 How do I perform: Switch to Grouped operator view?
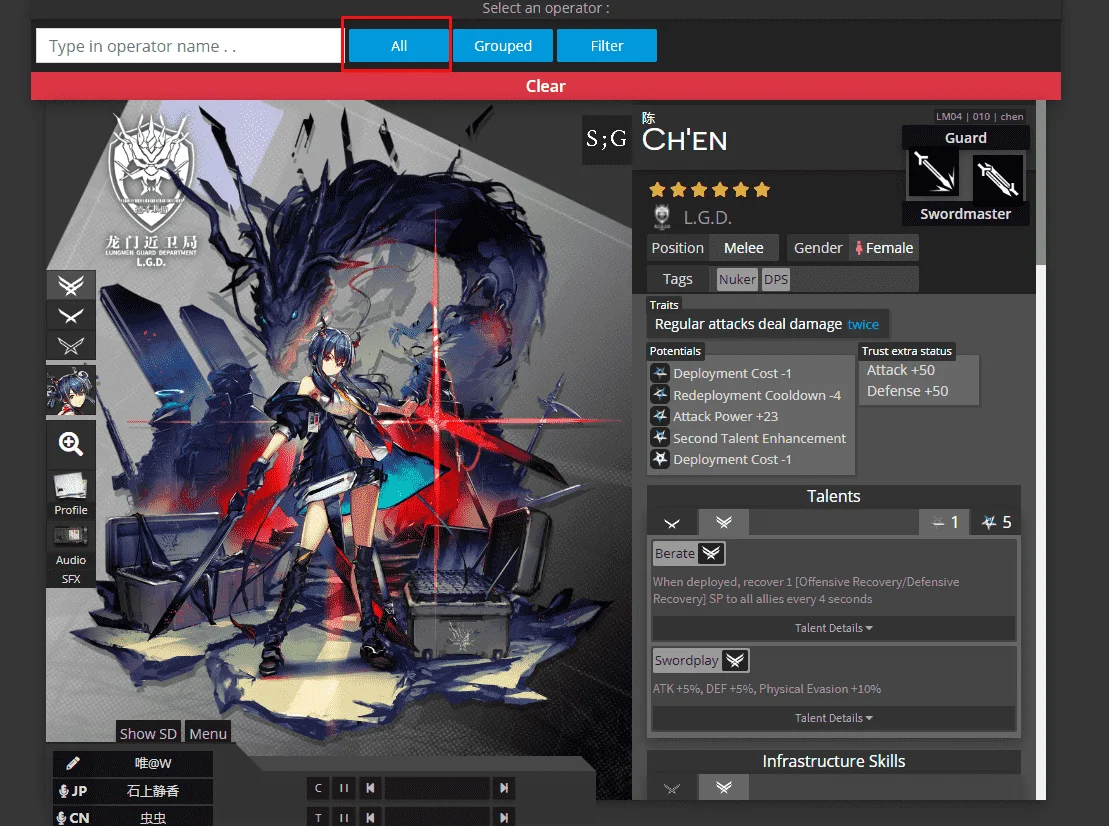[503, 46]
